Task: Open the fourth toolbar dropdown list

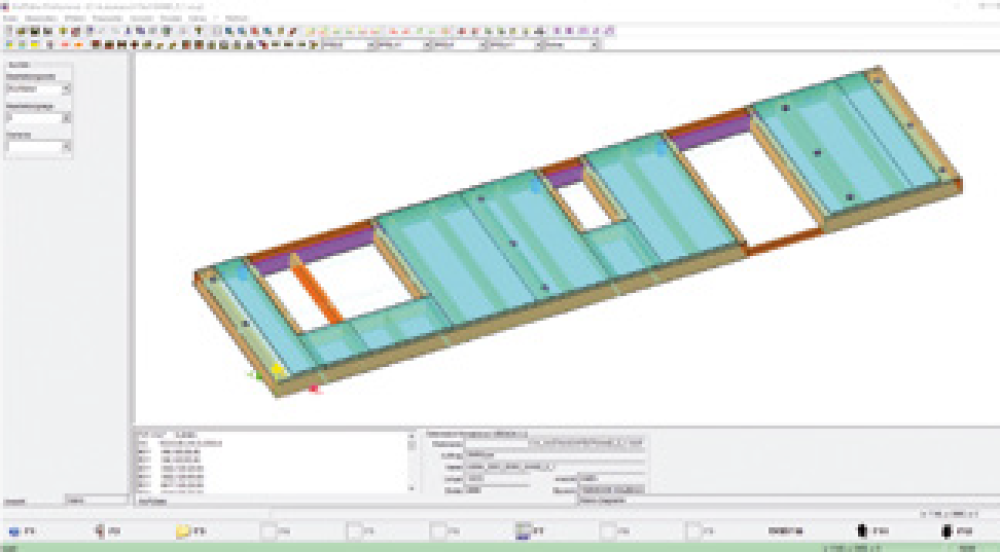Action: tap(538, 45)
